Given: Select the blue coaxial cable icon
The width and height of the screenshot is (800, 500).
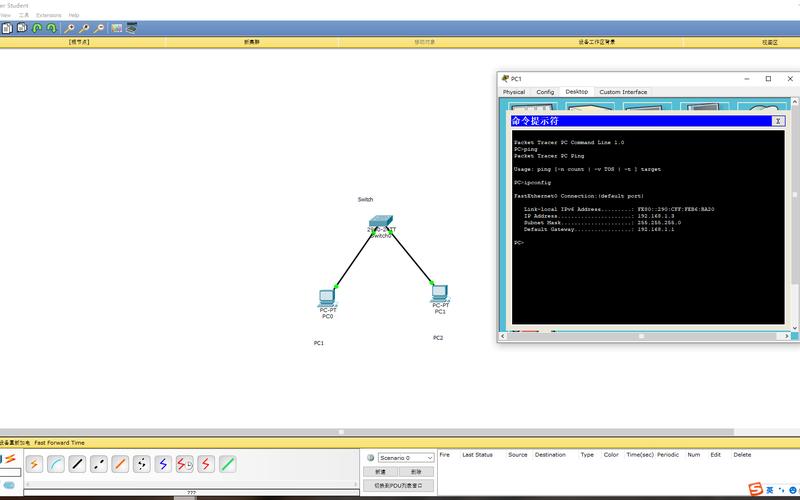Looking at the screenshot, I should click(x=163, y=464).
